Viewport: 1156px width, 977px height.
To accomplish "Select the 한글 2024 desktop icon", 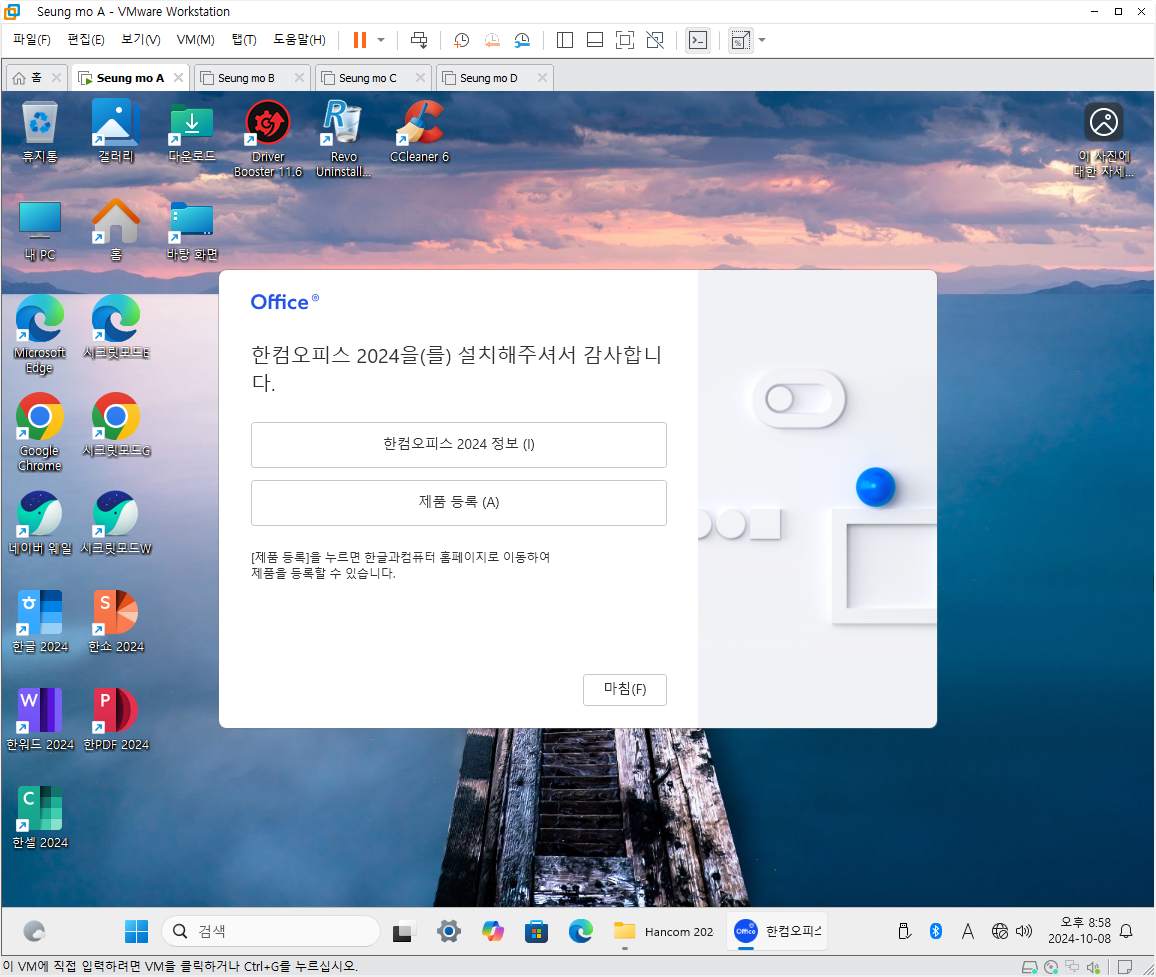I will pos(40,621).
